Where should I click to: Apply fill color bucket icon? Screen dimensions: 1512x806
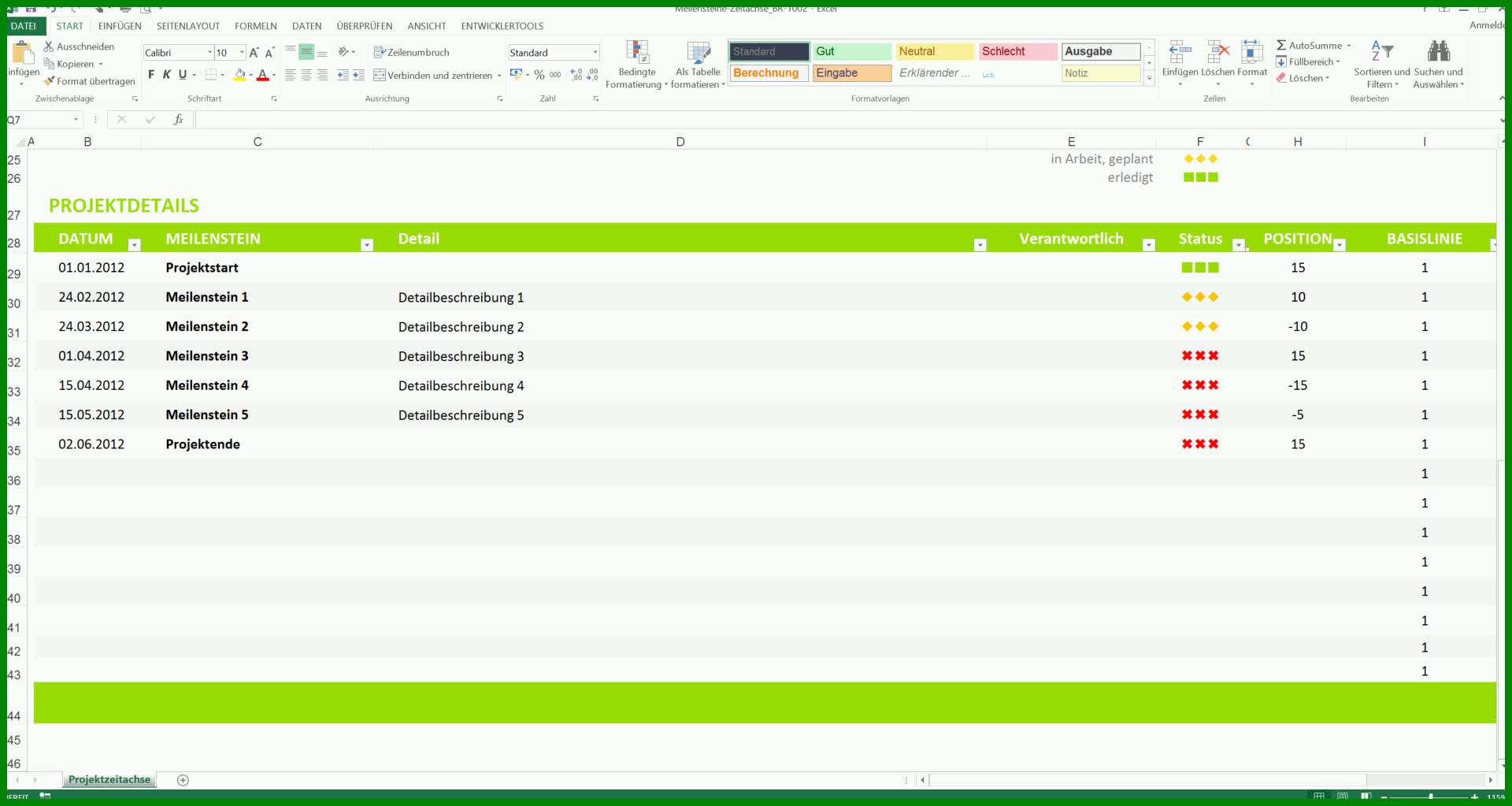(239, 75)
